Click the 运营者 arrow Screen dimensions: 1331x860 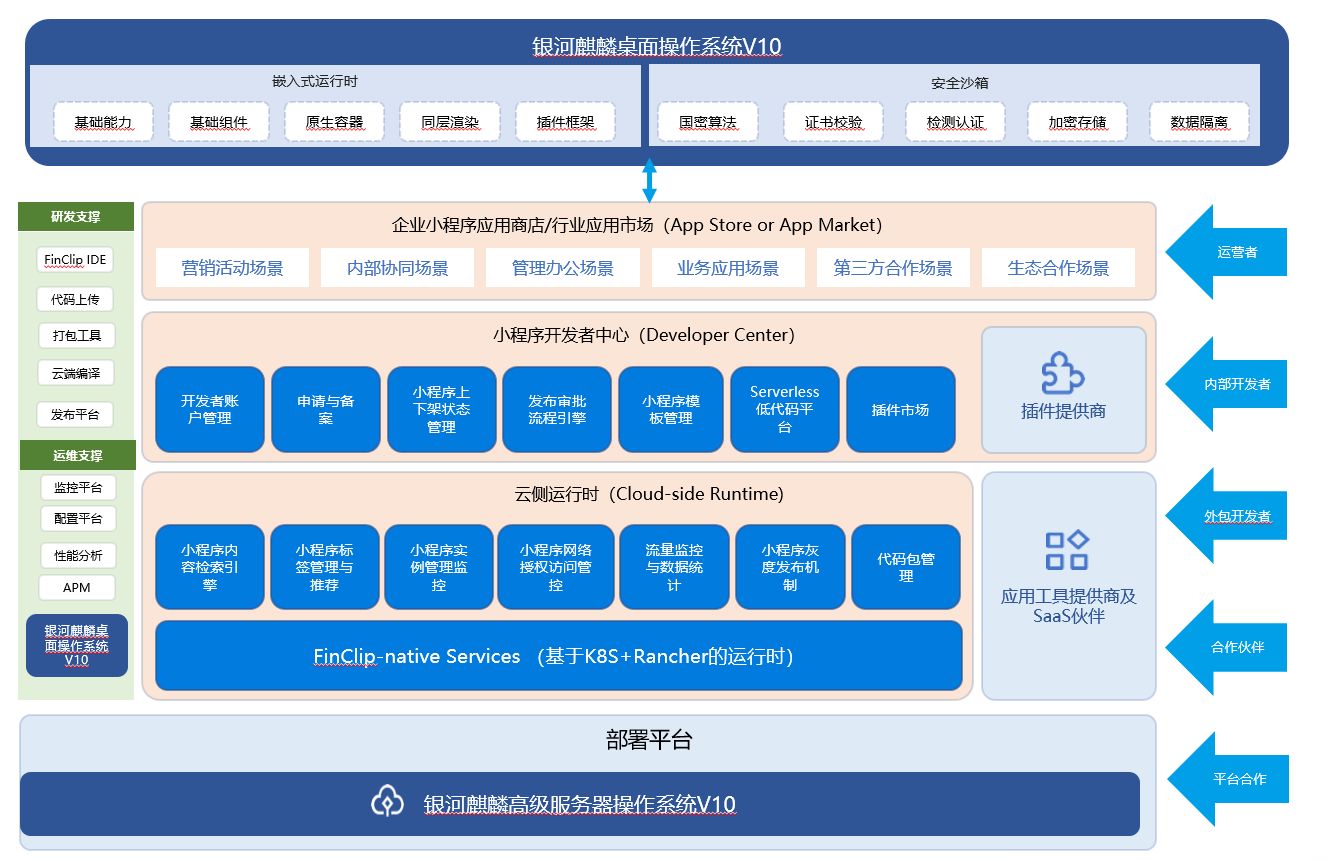[1224, 253]
